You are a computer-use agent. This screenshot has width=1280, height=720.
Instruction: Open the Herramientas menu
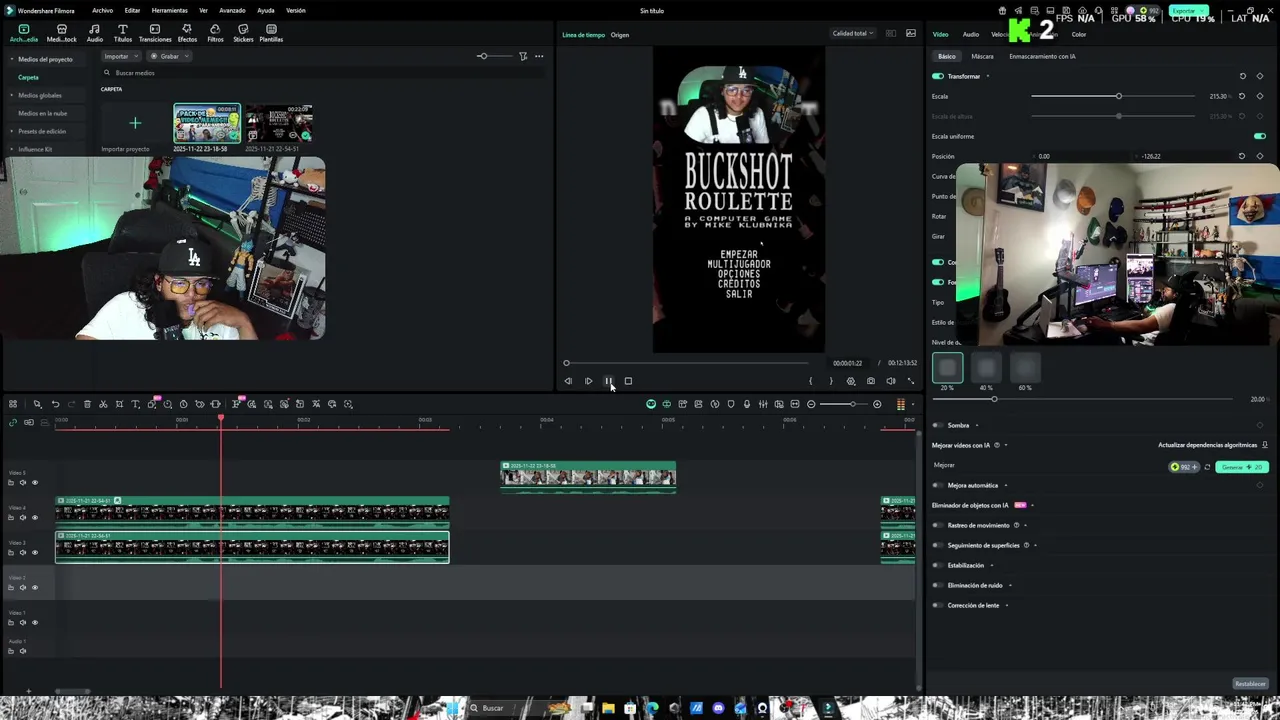[170, 10]
